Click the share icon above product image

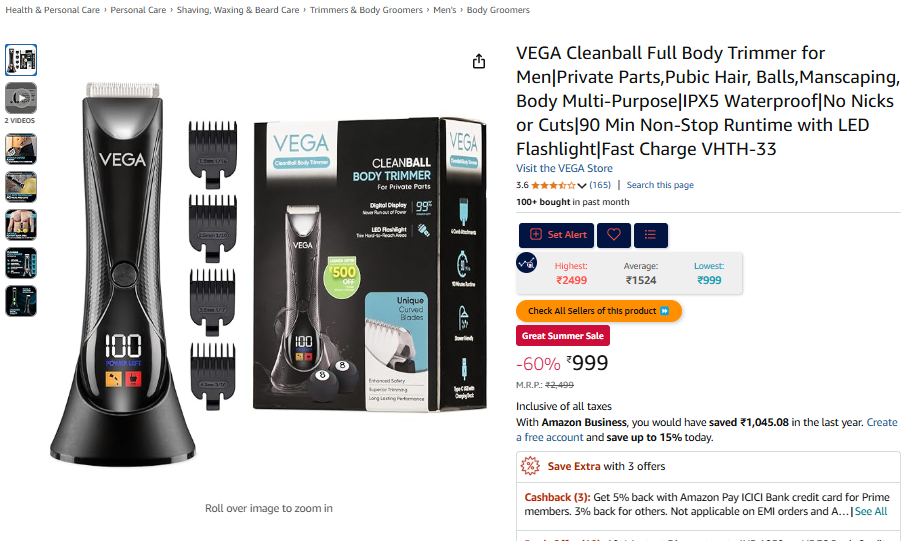point(478,61)
